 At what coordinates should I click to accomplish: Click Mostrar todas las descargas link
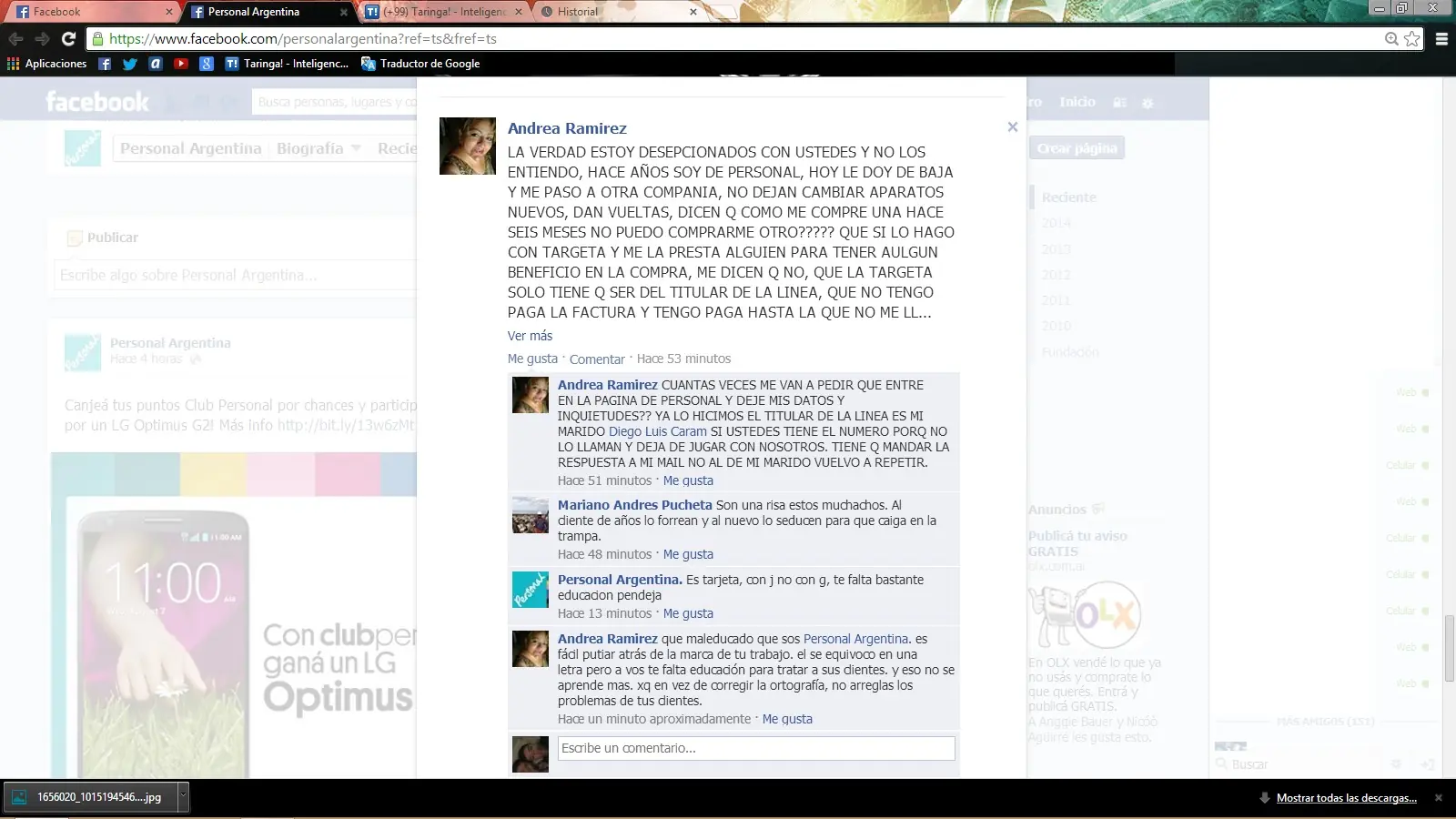coord(1346,798)
